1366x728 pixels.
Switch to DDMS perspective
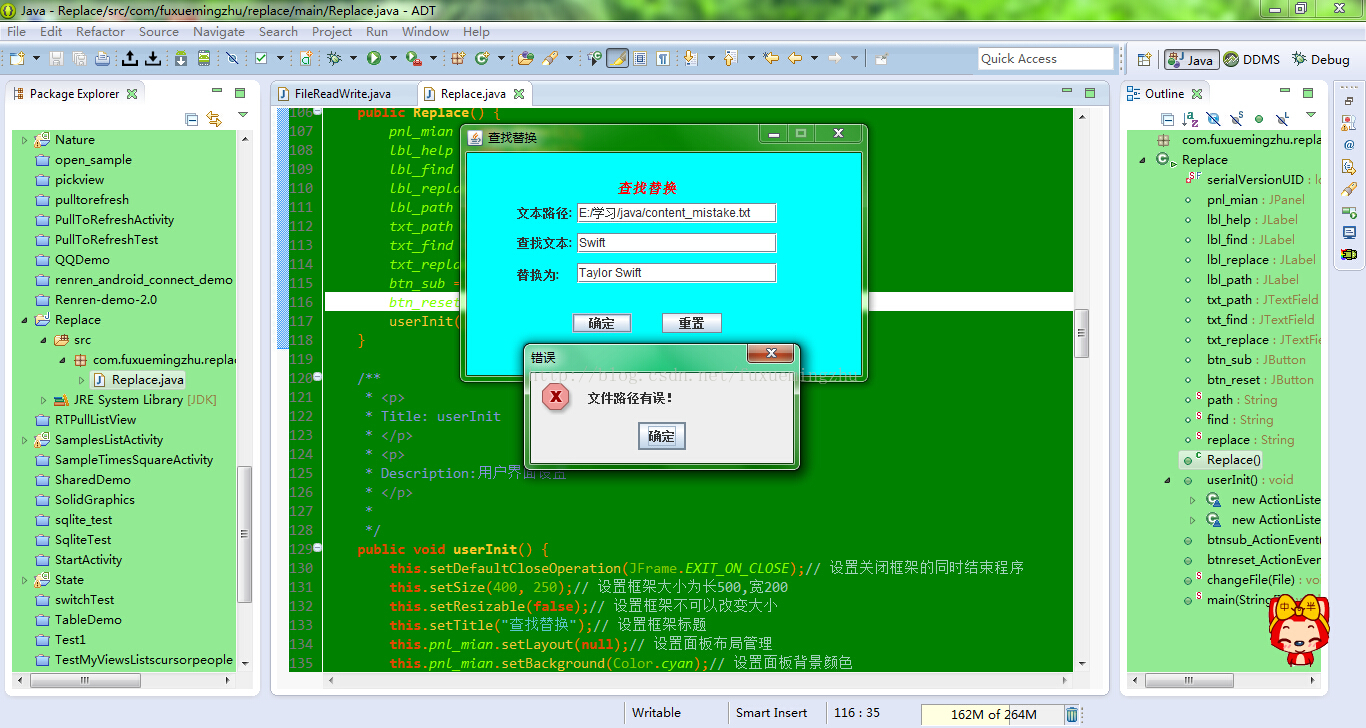click(x=1251, y=59)
